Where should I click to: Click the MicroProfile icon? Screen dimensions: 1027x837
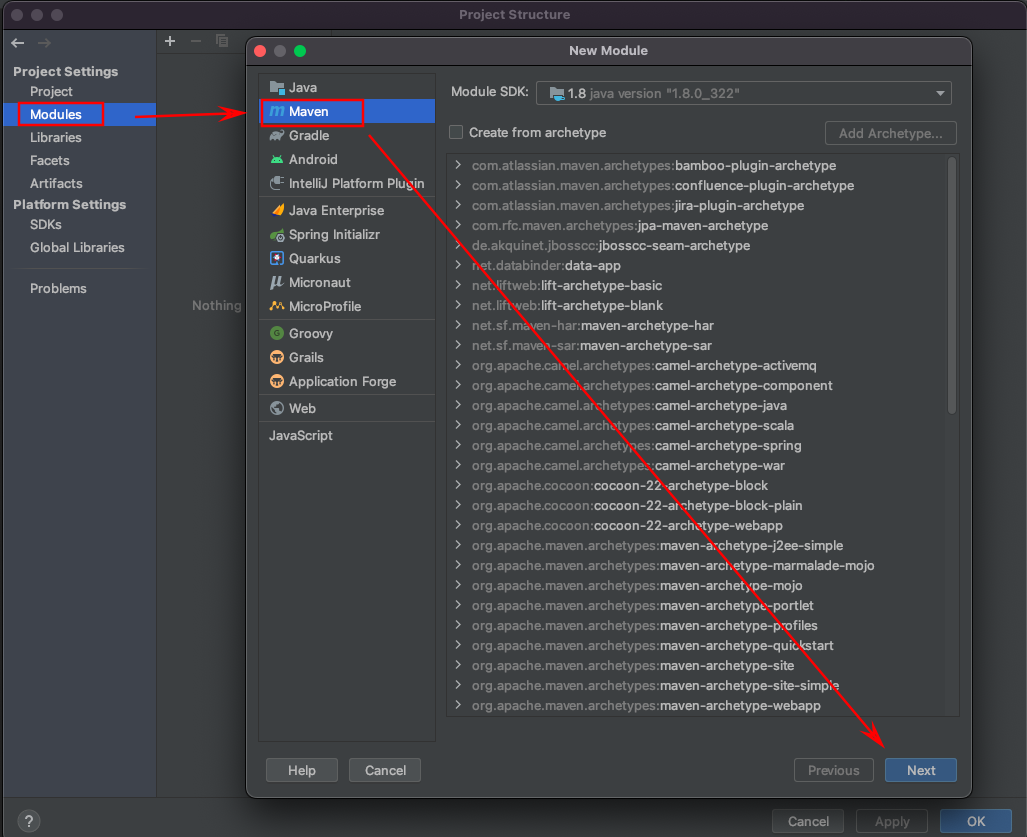click(277, 306)
